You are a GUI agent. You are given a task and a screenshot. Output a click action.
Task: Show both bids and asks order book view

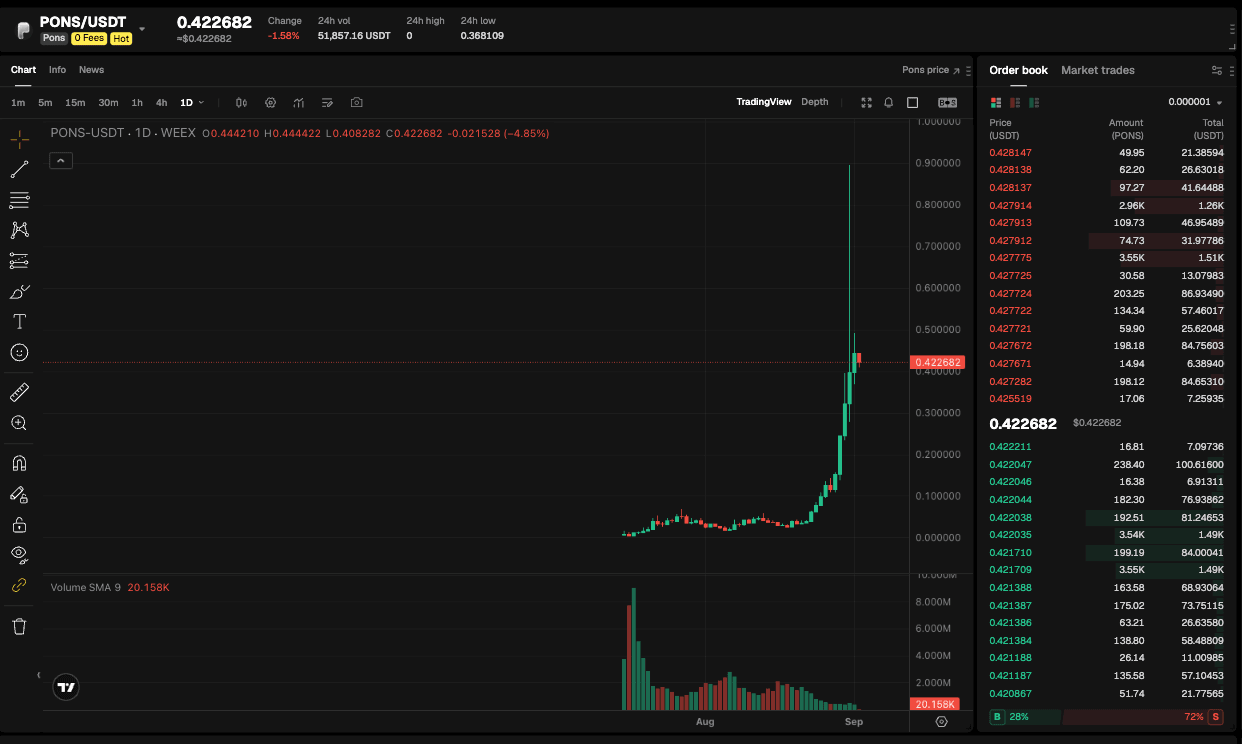(x=996, y=102)
